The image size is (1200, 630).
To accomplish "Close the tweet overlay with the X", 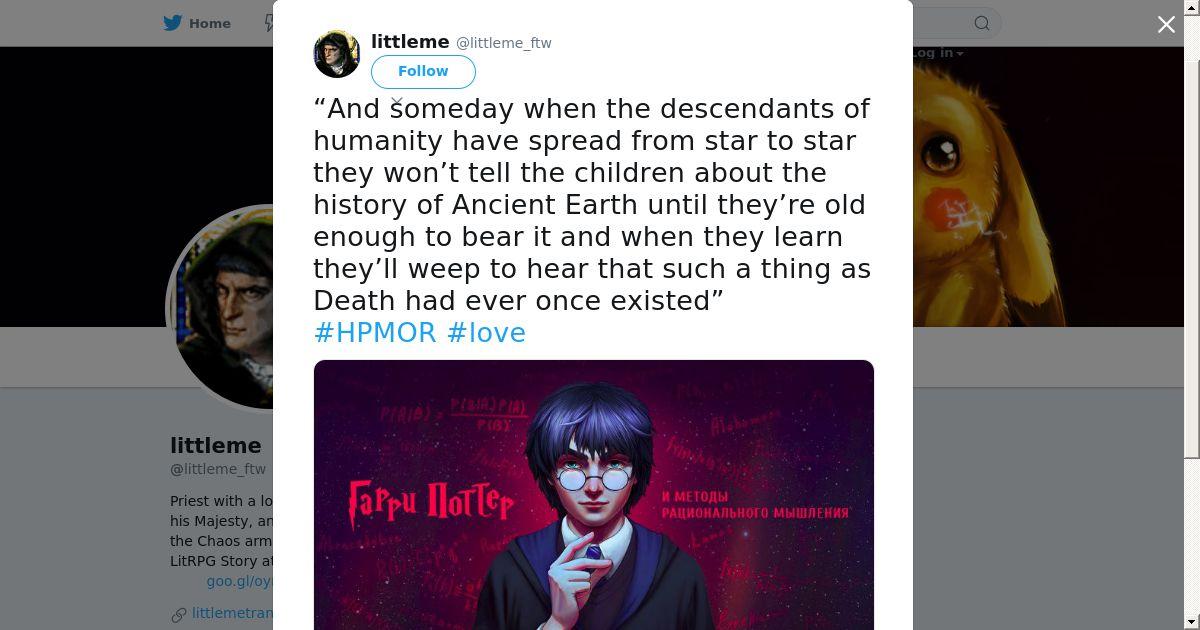I will [1166, 24].
